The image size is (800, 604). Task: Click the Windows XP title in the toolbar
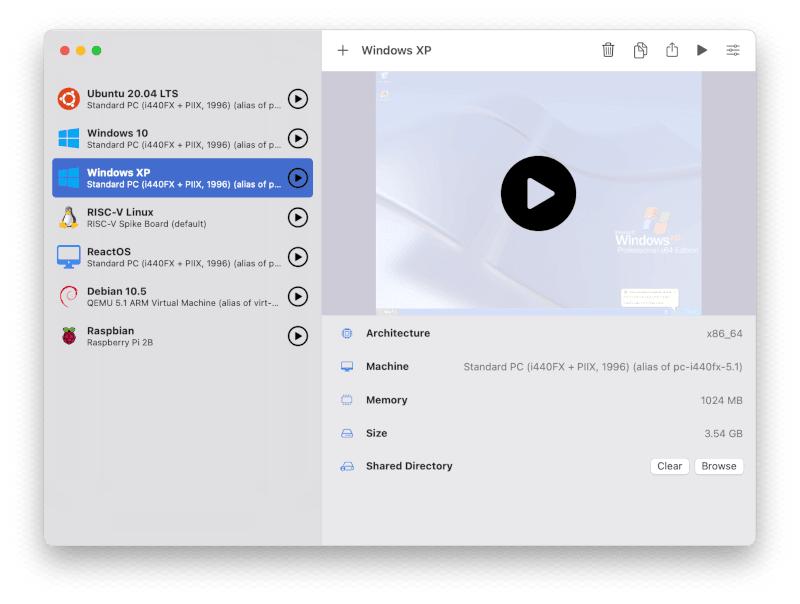pos(396,51)
